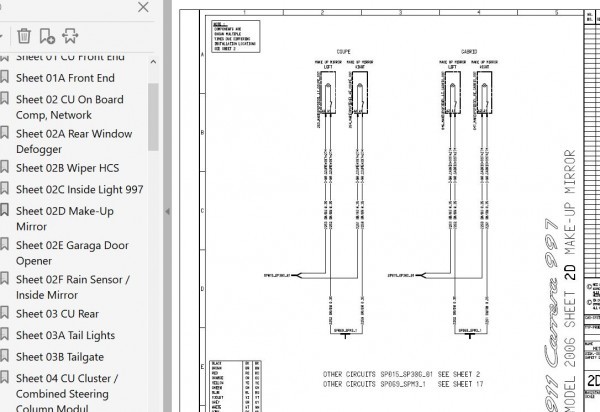Open bookmark Sheet 04 CU Cluster / Combined Steering
The height and width of the screenshot is (412, 600).
click(x=67, y=392)
